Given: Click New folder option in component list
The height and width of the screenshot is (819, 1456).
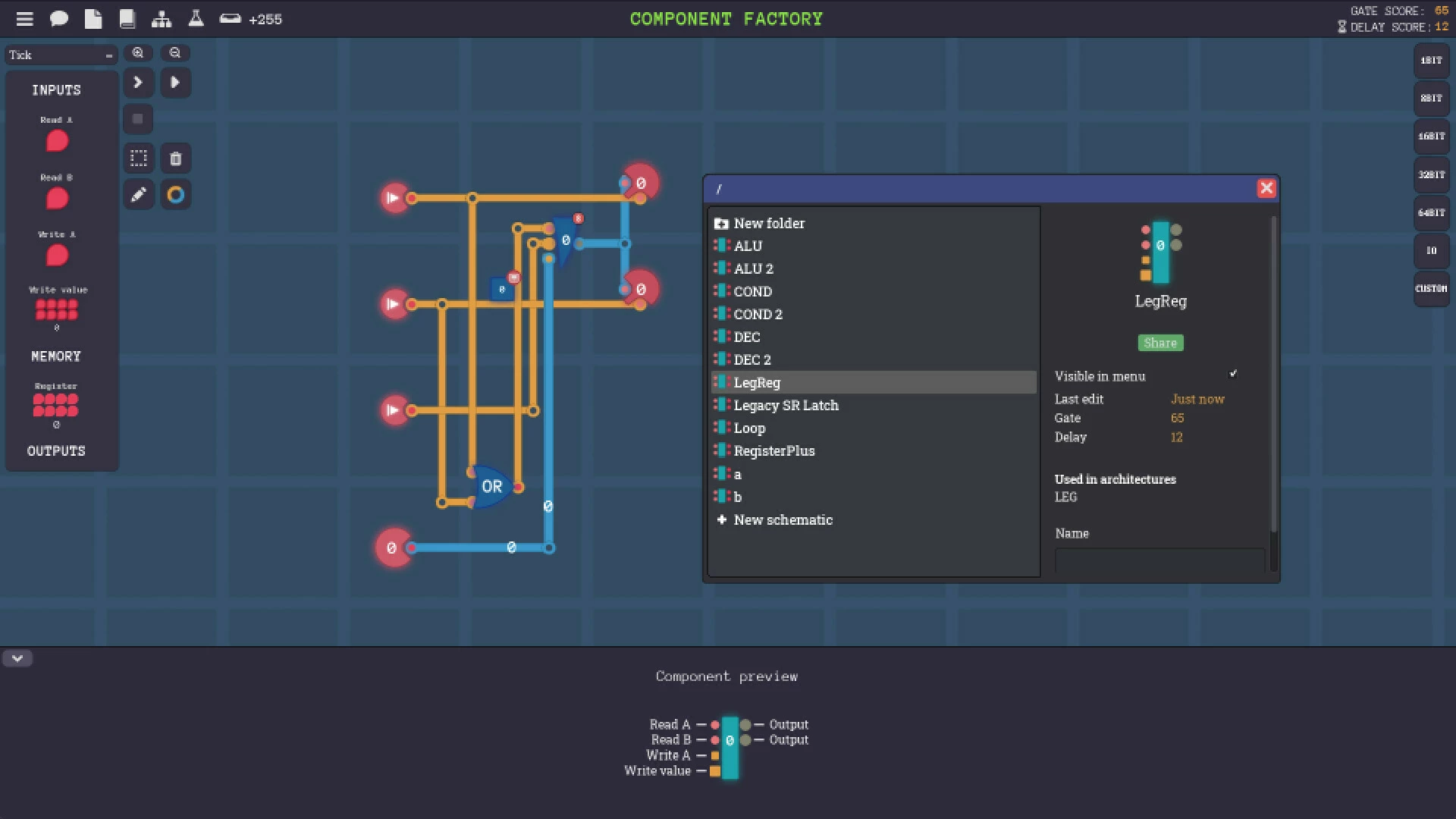Looking at the screenshot, I should pos(770,223).
